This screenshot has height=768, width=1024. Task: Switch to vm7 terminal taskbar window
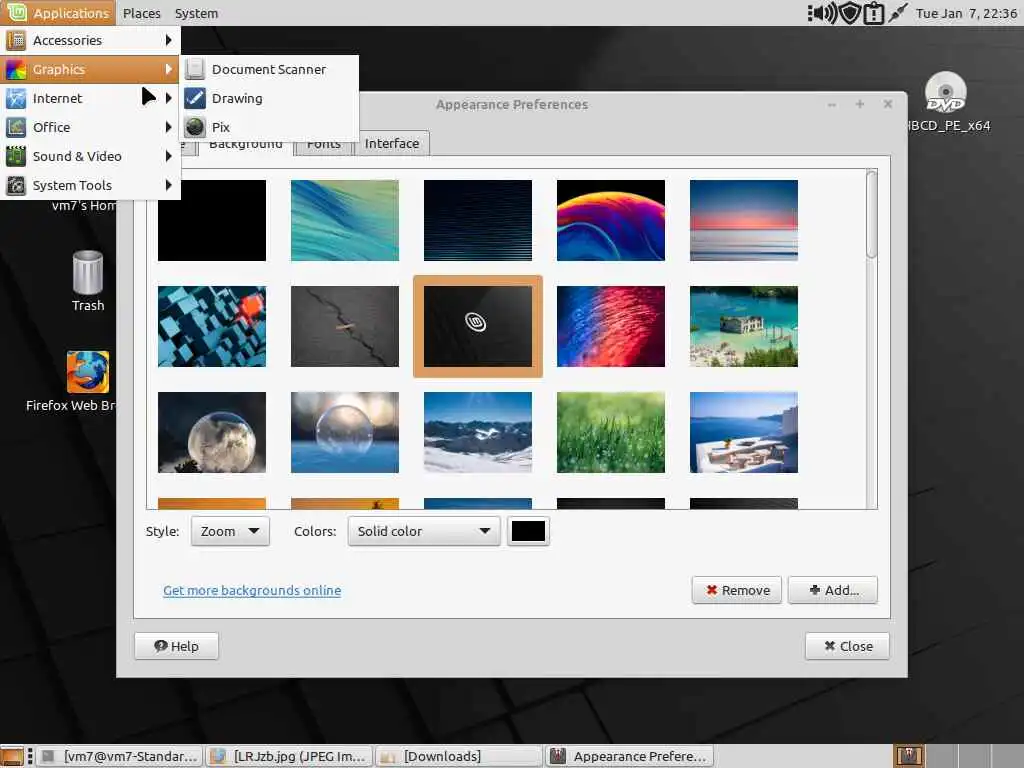pos(120,756)
